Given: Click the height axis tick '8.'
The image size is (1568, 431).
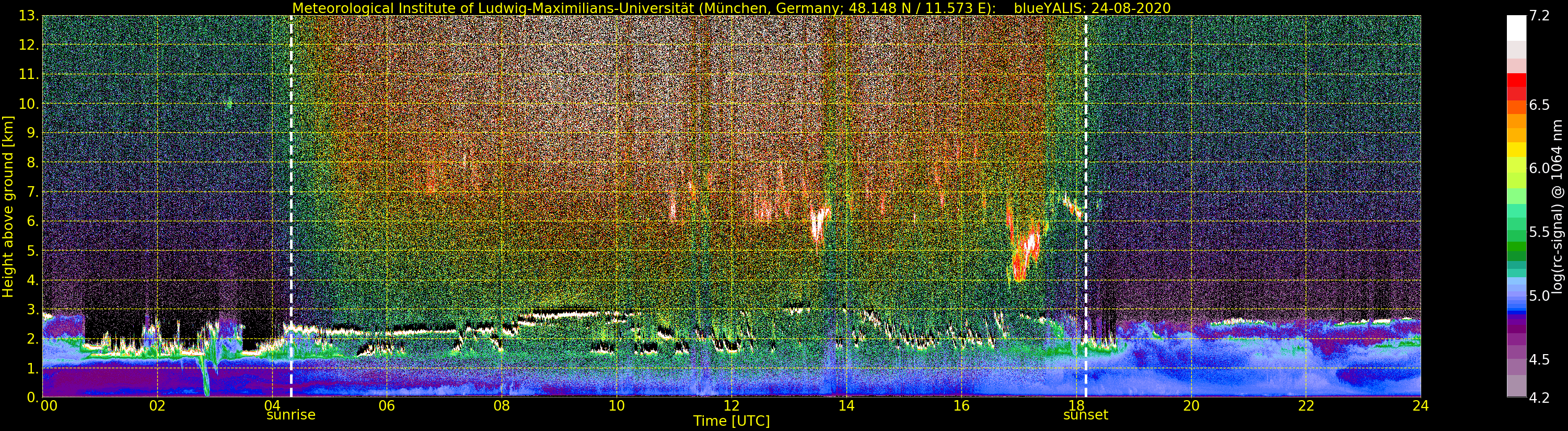Looking at the screenshot, I should [33, 163].
